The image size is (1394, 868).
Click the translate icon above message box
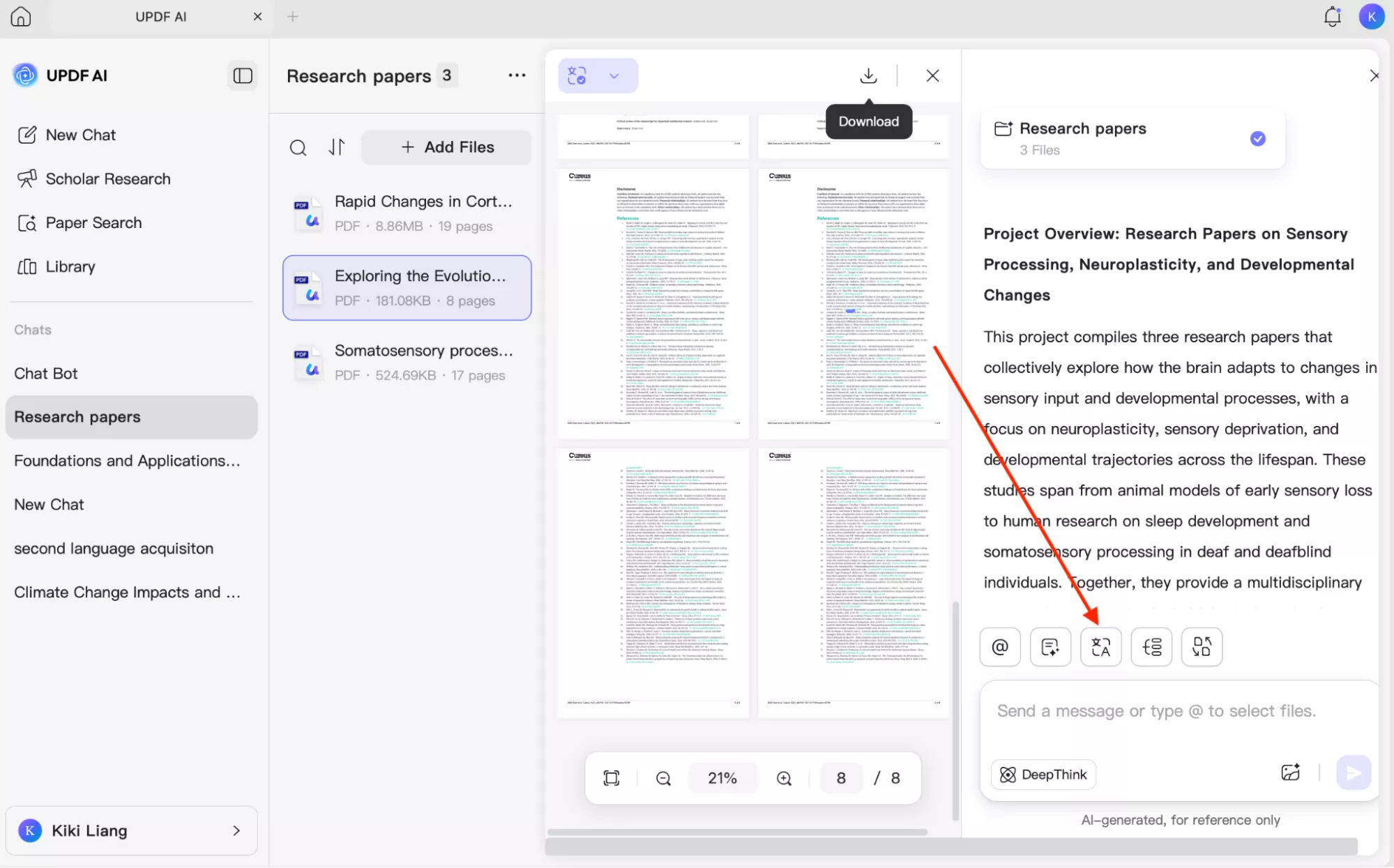pyautogui.click(x=1100, y=647)
